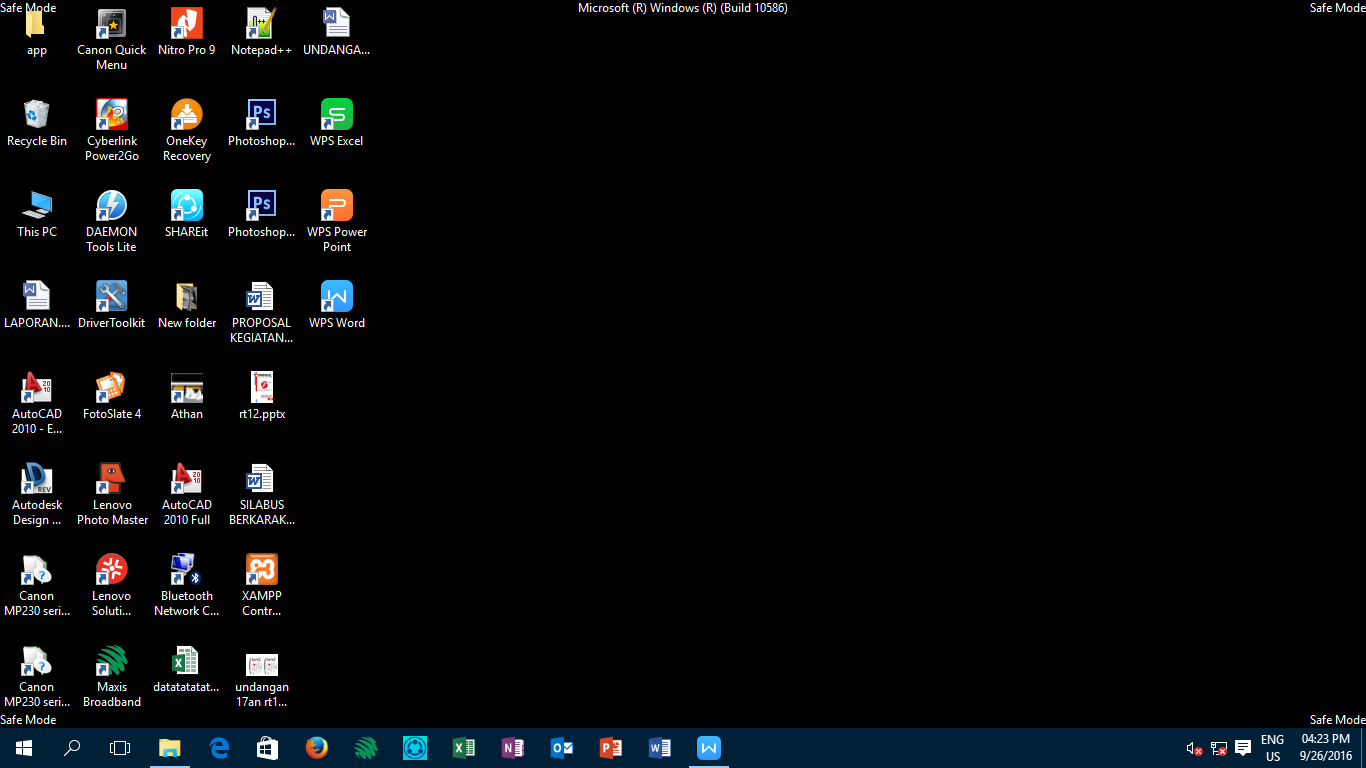The height and width of the screenshot is (768, 1366).
Task: Select the Cyberlink Power2Go icon
Action: pos(112,131)
